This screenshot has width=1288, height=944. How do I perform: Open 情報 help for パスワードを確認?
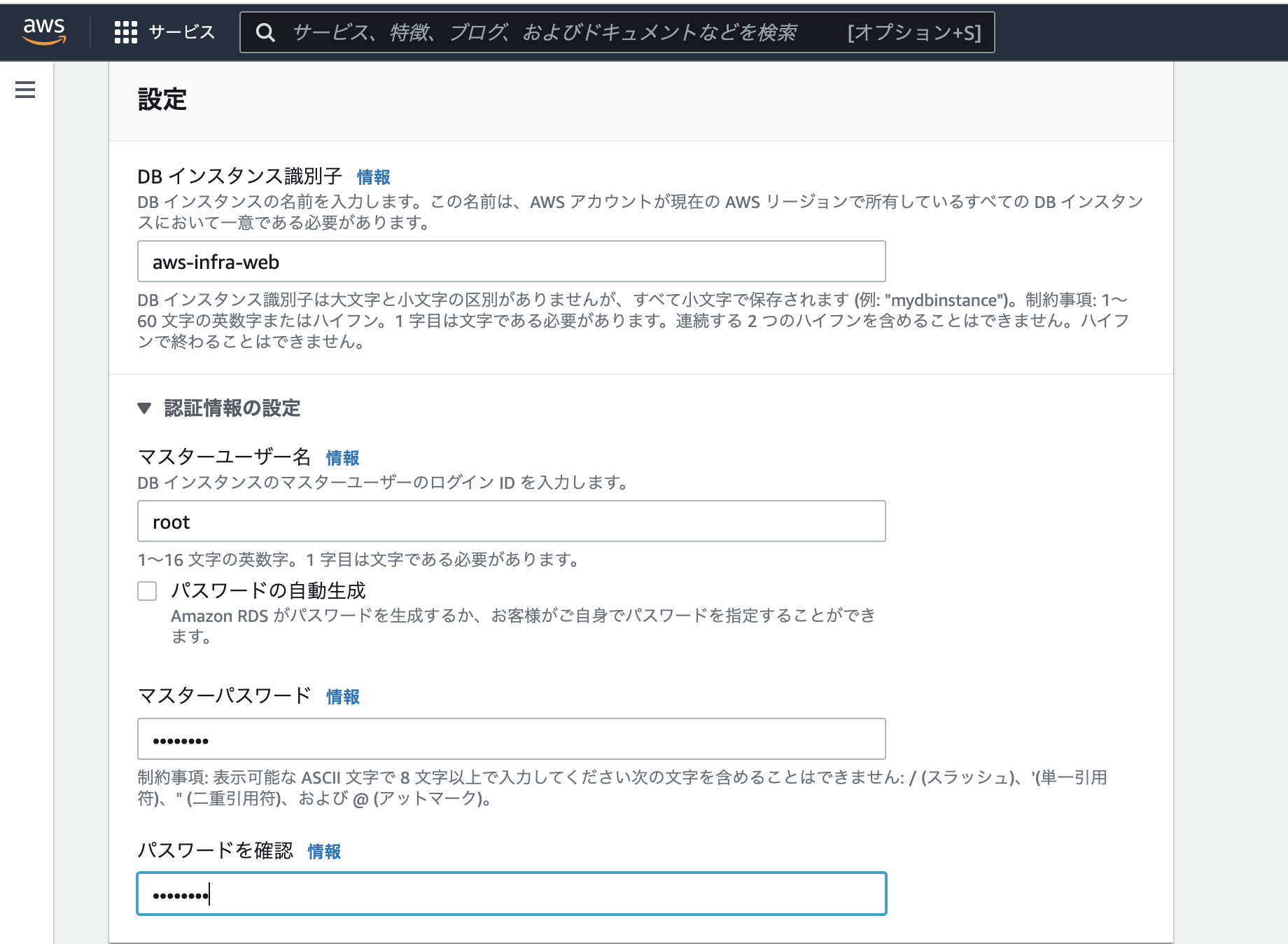(325, 853)
